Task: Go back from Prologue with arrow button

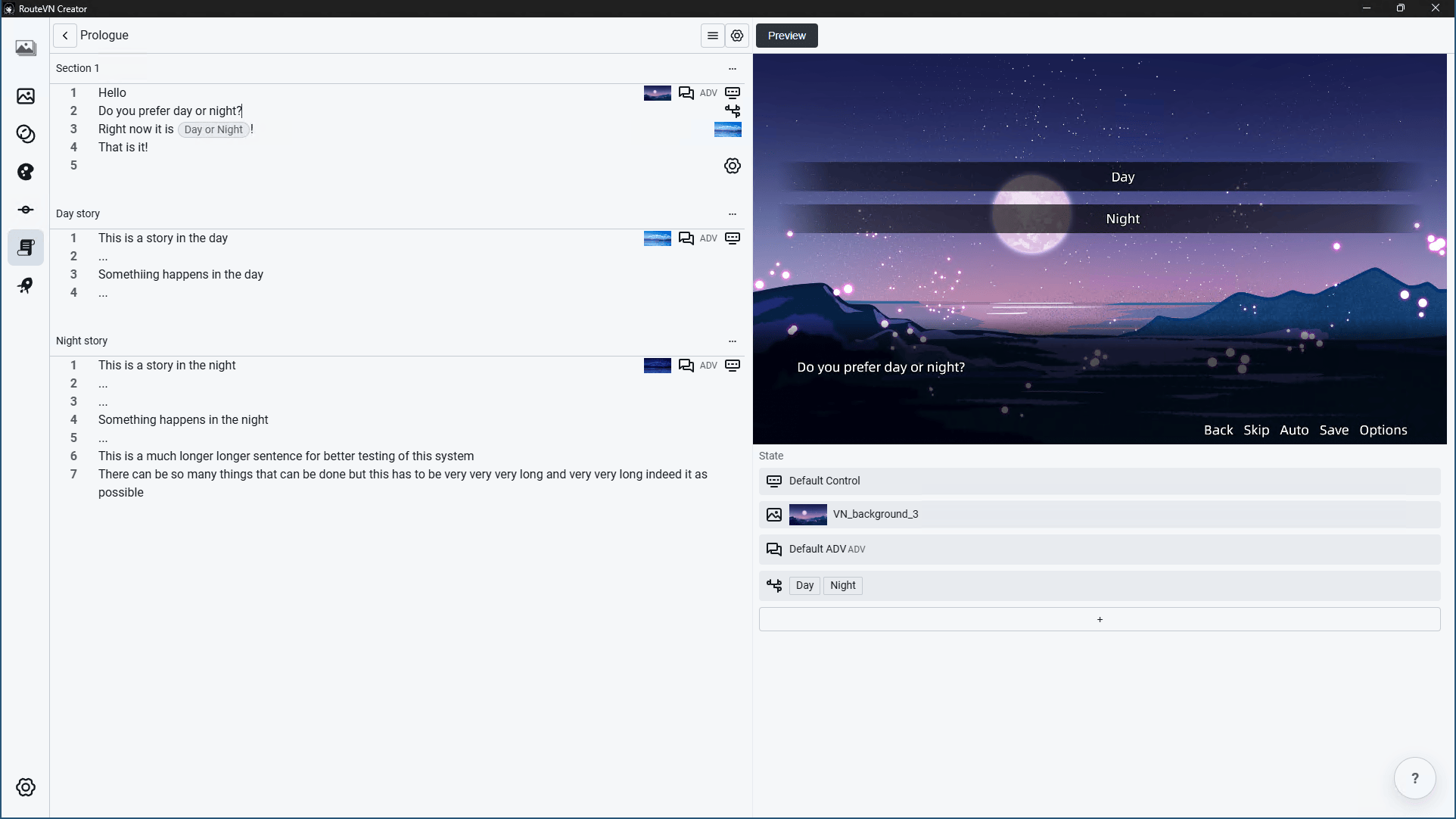Action: 65,36
